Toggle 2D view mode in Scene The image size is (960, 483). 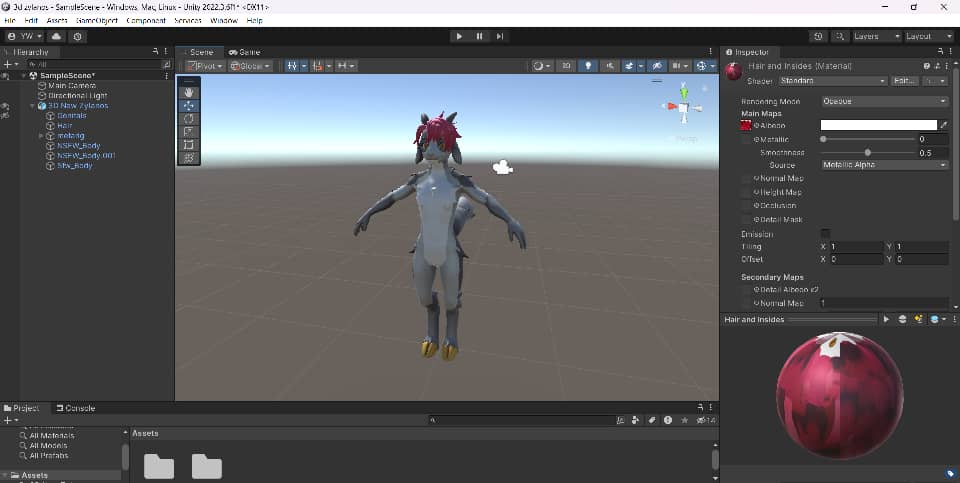click(x=567, y=66)
